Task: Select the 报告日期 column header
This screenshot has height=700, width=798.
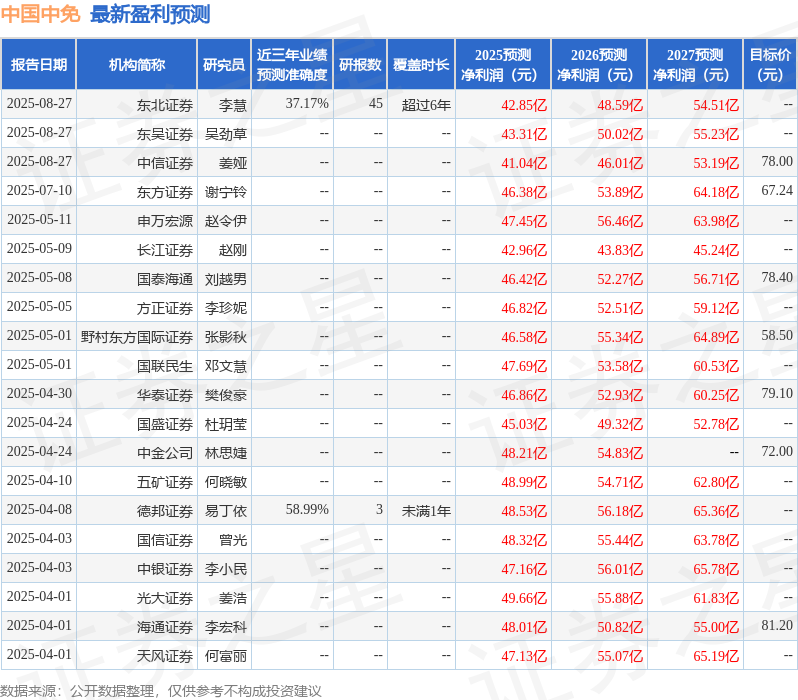Action: [39, 65]
